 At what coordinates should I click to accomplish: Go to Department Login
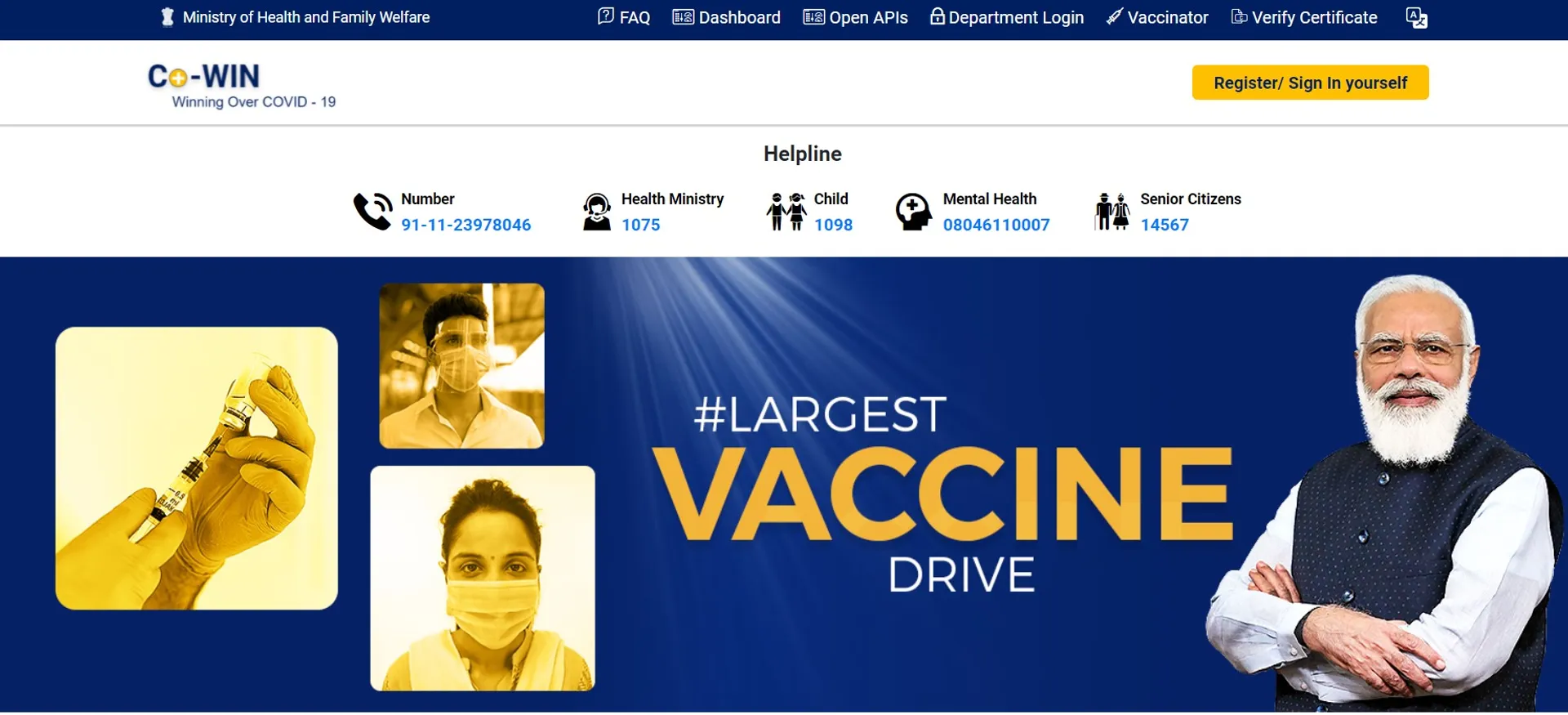(x=1016, y=17)
